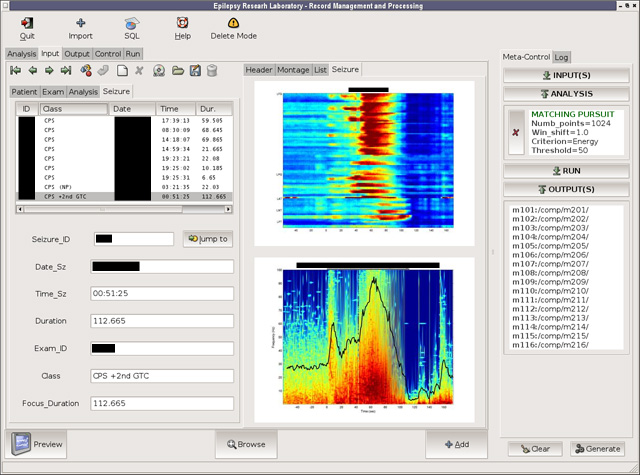
Task: Select the CPS +2nd GTC table row
Action: [124, 196]
